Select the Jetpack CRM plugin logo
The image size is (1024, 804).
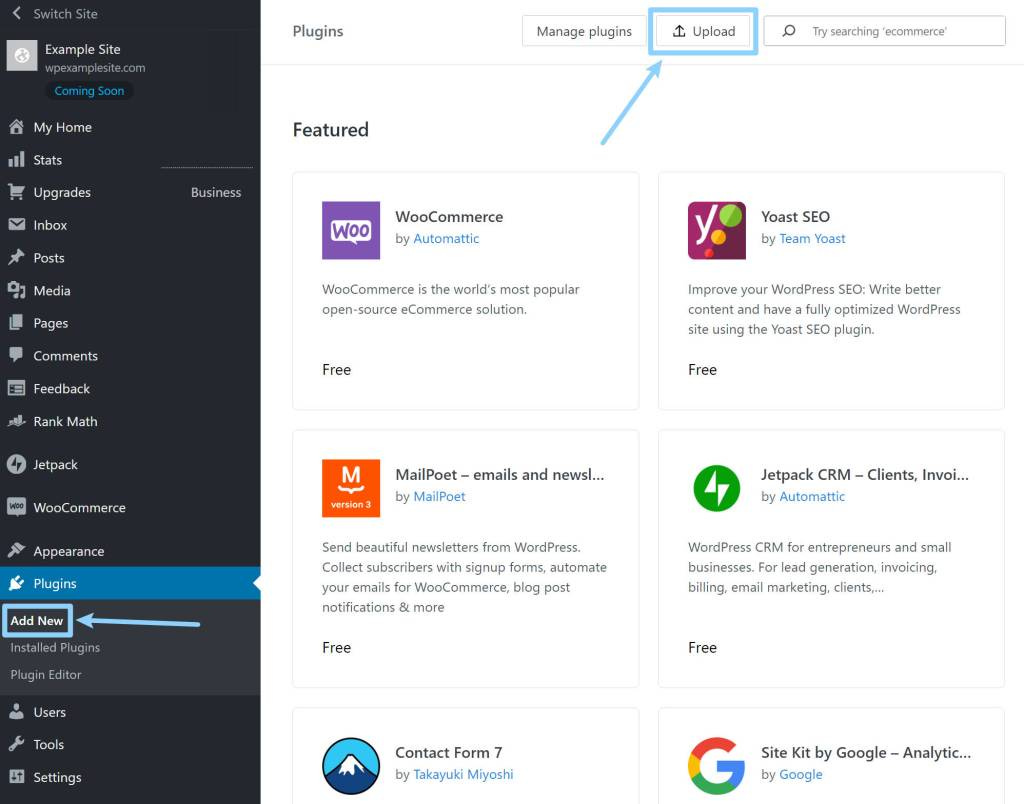tap(716, 488)
